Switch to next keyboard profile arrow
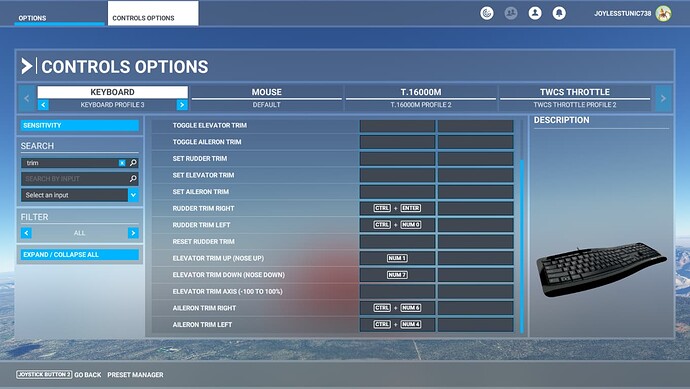 coord(182,105)
